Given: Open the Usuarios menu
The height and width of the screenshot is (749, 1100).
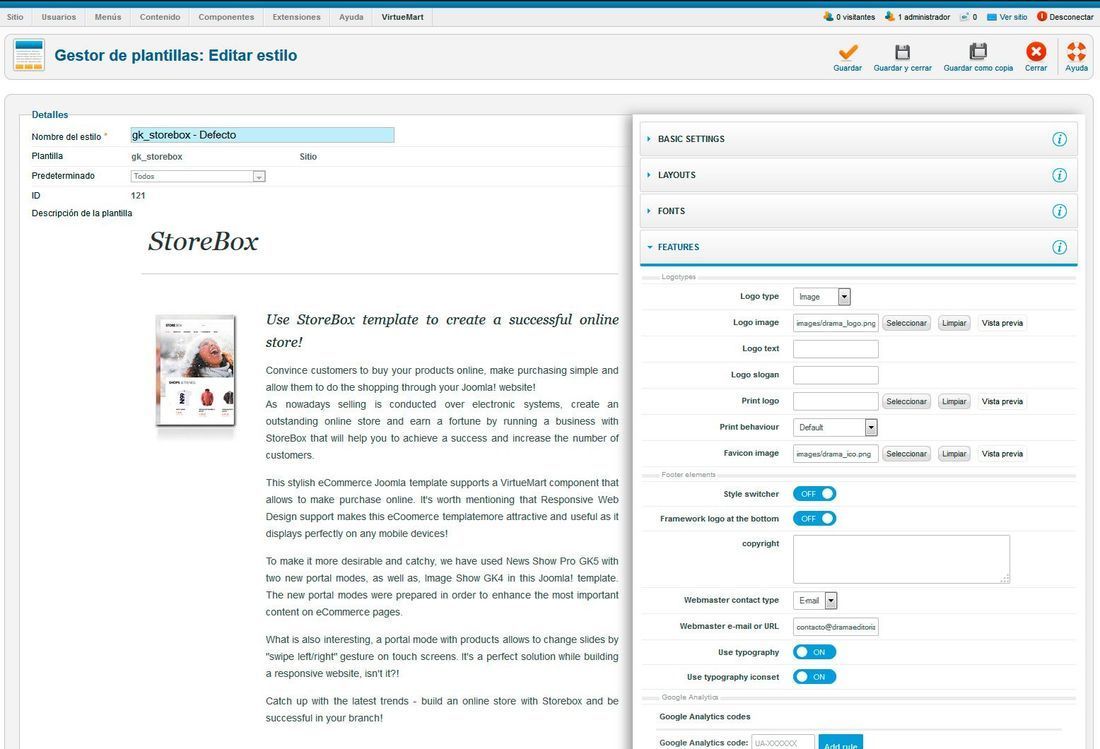Looking at the screenshot, I should [x=59, y=17].
